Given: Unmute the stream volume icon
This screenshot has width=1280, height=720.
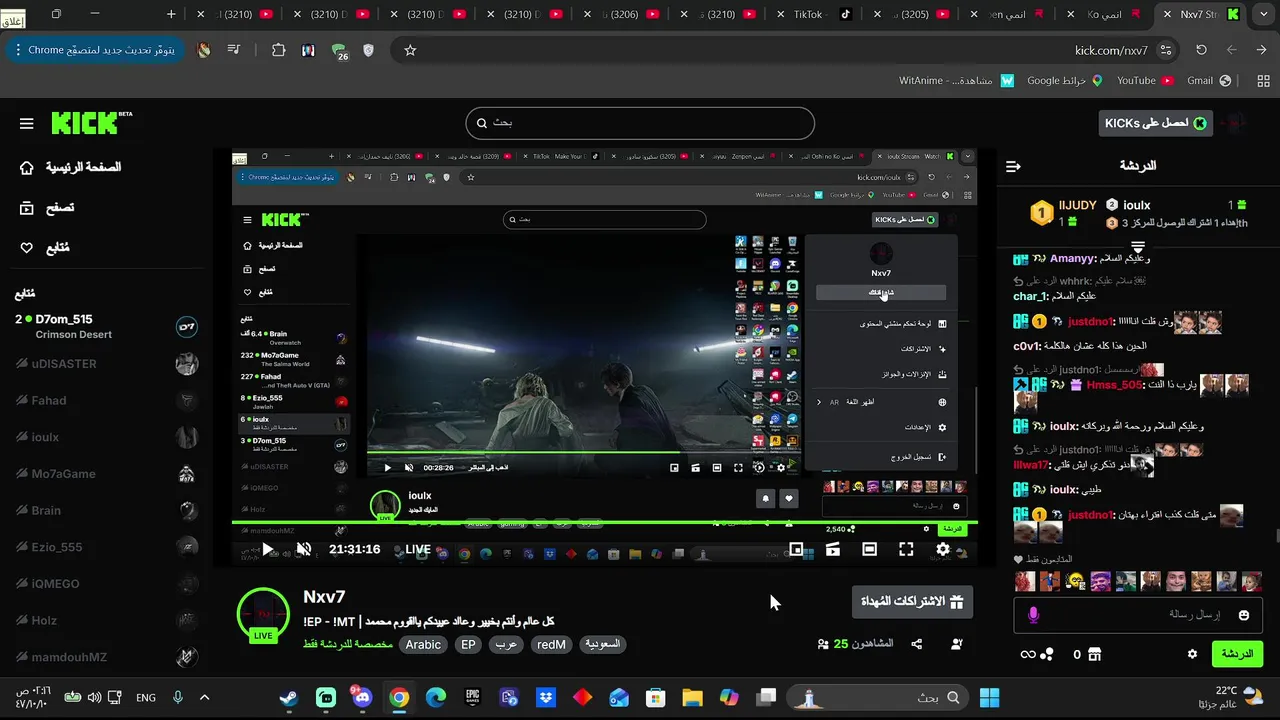Looking at the screenshot, I should tap(304, 550).
